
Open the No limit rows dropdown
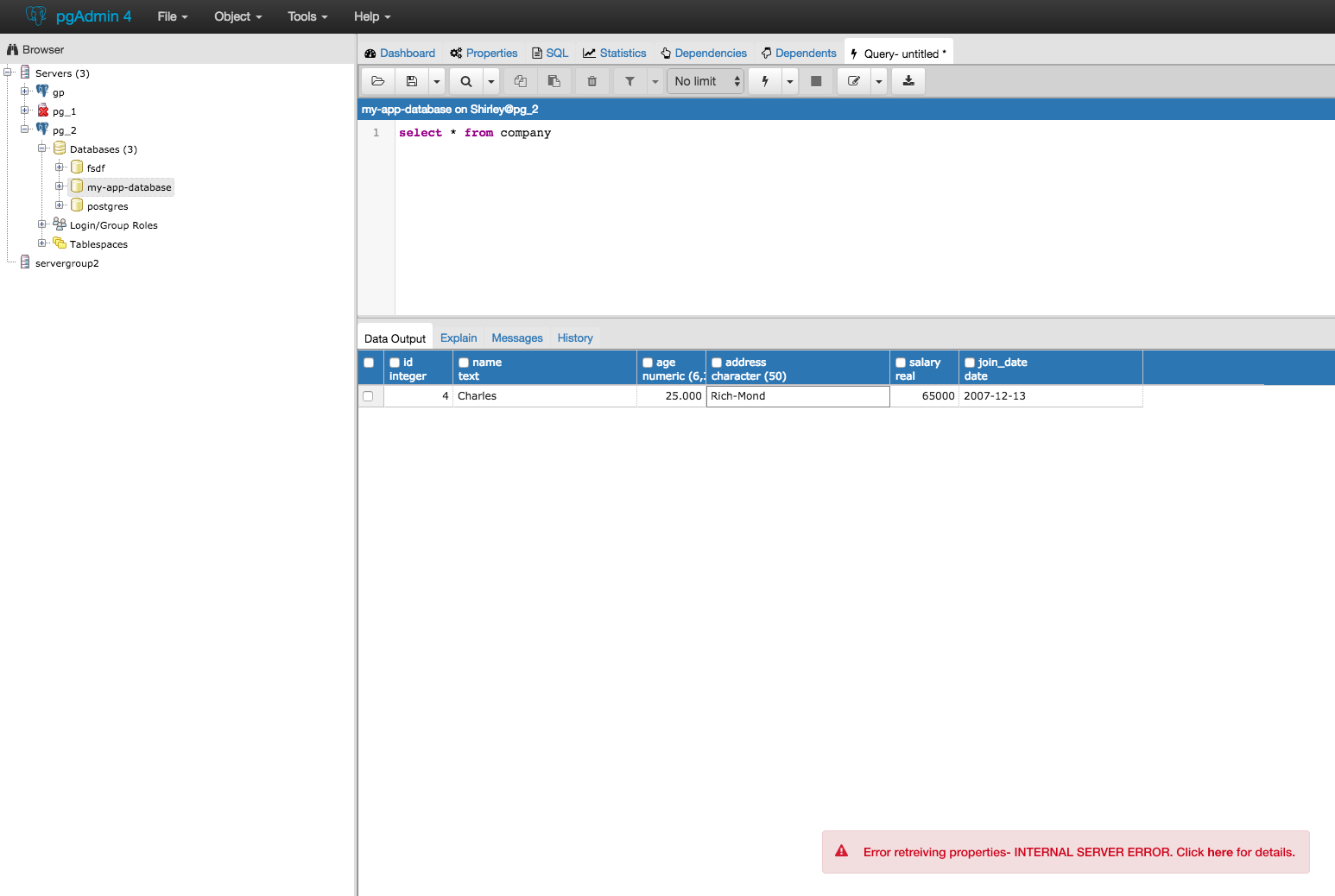[x=705, y=81]
